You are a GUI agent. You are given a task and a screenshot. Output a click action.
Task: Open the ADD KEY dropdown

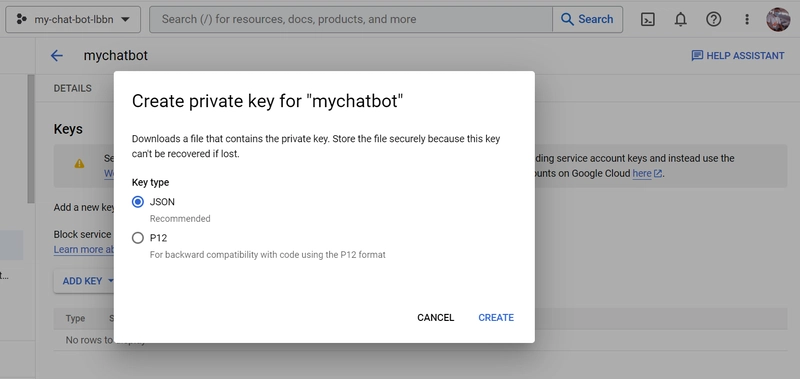click(88, 281)
